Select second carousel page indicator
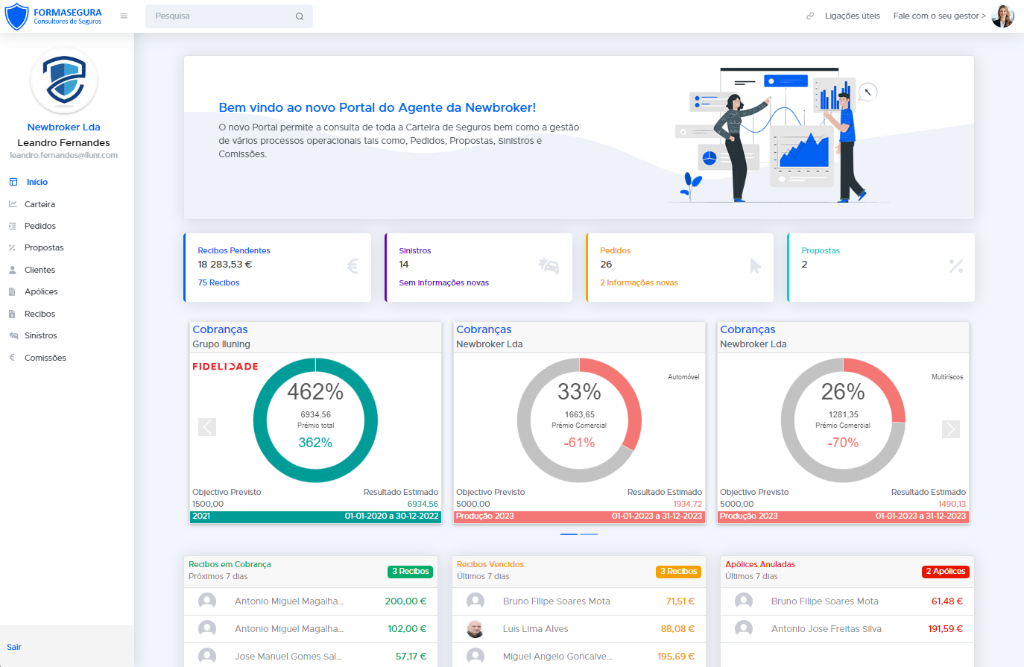 [x=589, y=534]
